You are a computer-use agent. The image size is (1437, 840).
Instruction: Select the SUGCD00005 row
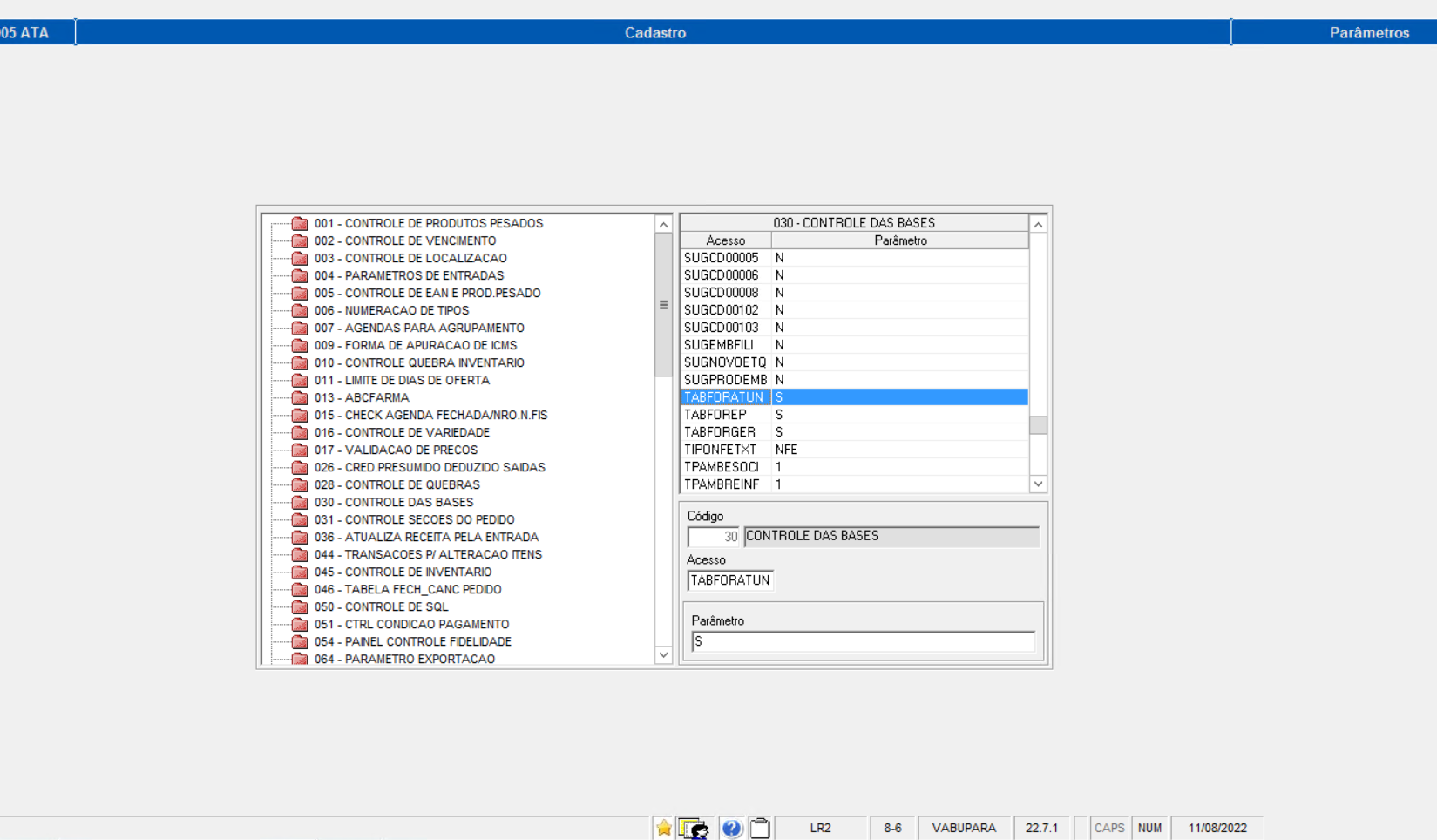pos(854,258)
